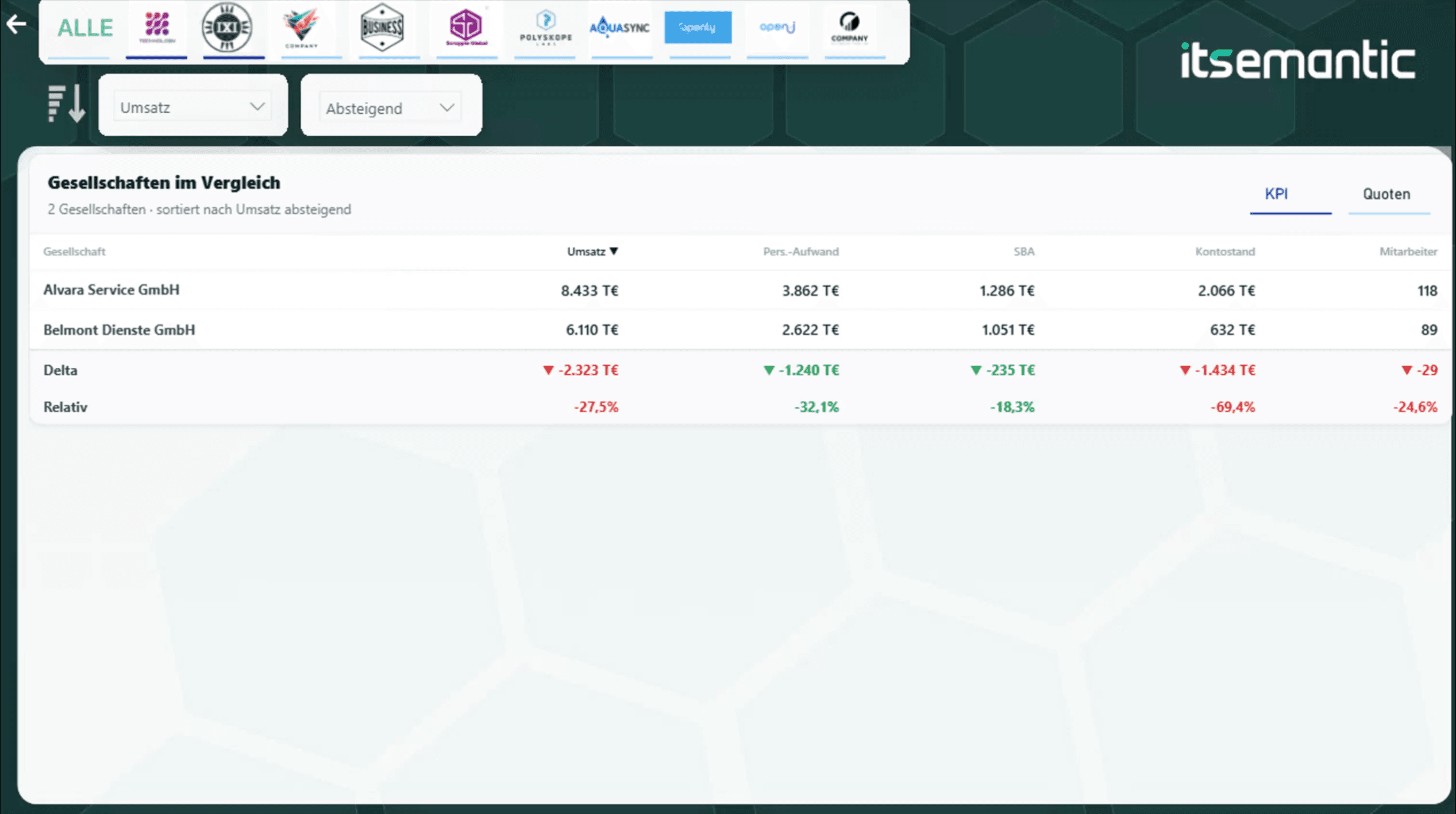Select the Aquasync logo

(619, 27)
